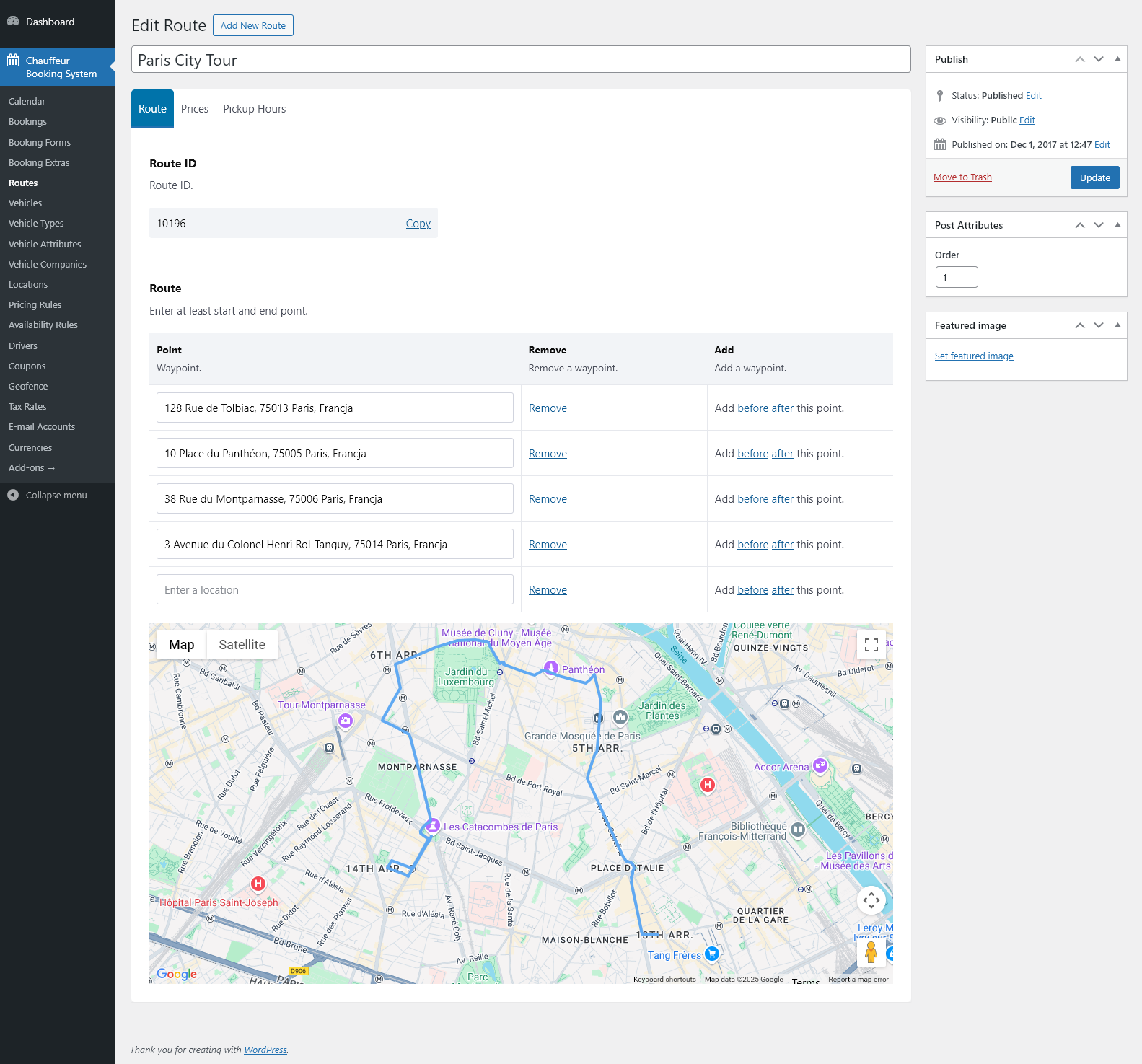Viewport: 1142px width, 1064px height.
Task: Click the Tour Montparnasse map marker
Action: 346,720
